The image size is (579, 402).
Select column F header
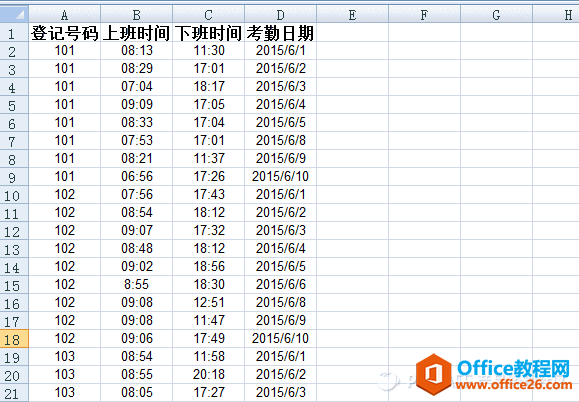point(424,14)
